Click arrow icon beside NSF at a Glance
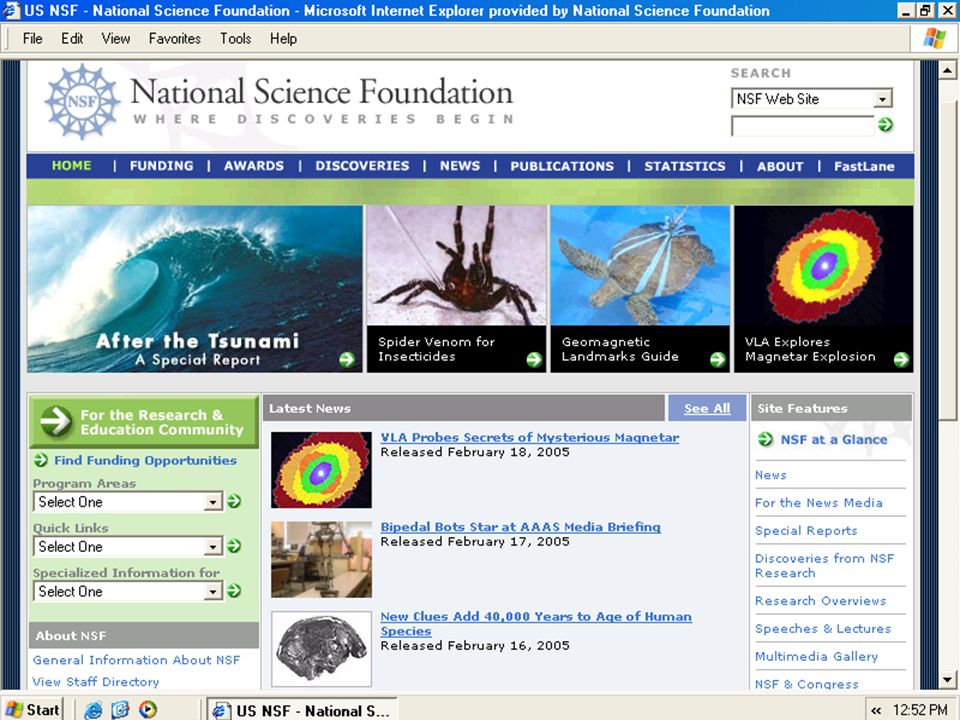The width and height of the screenshot is (960, 720). pos(765,439)
